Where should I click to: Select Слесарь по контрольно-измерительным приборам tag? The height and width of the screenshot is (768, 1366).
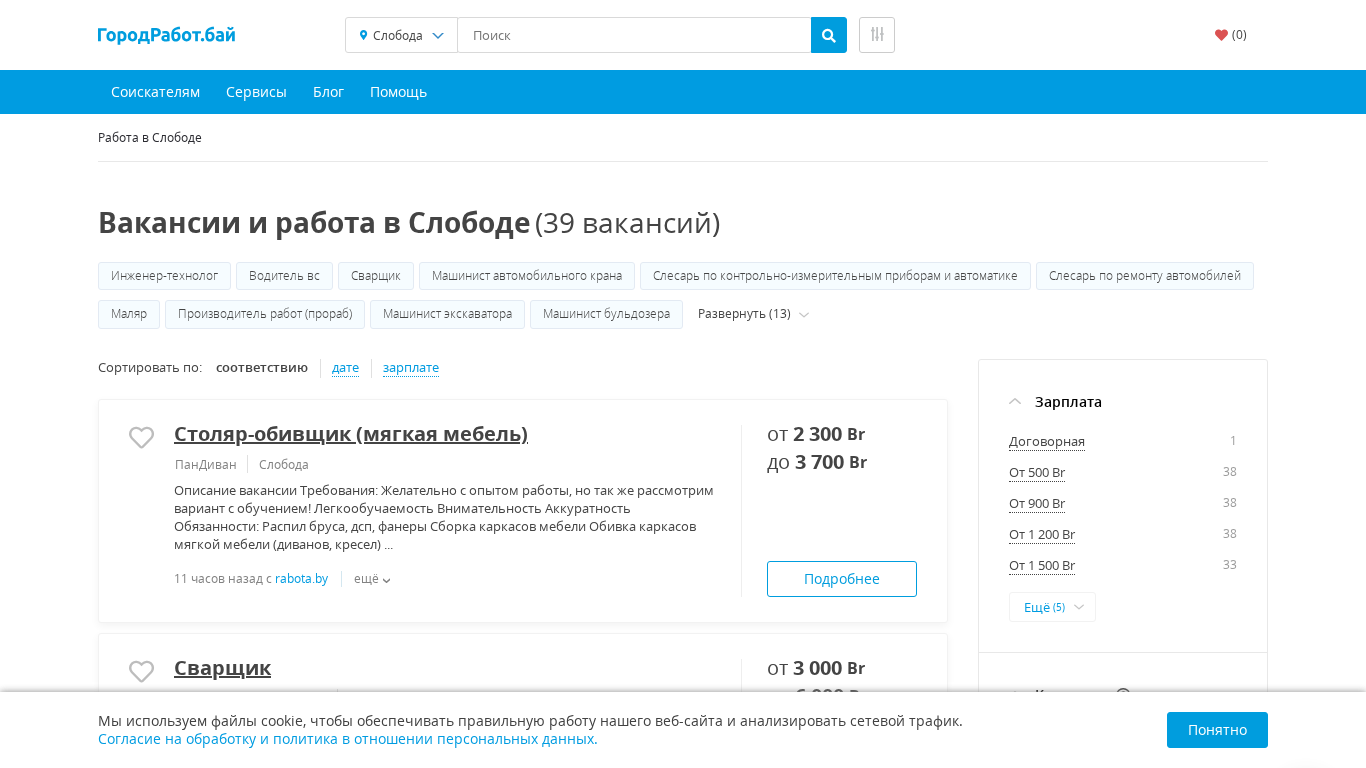coord(835,276)
